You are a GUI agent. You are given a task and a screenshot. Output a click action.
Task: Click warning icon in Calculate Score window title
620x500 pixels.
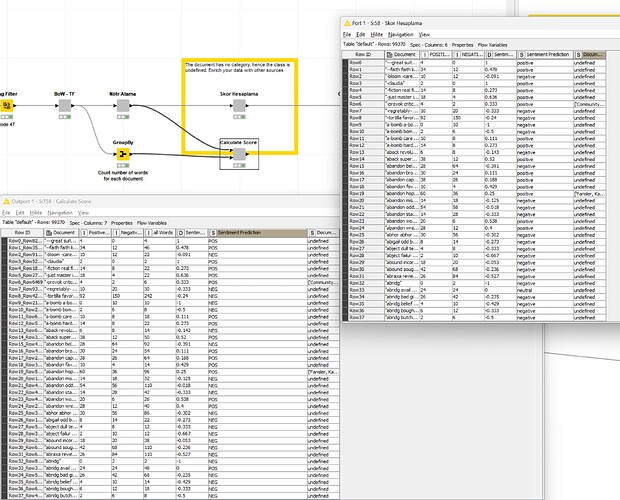6,202
